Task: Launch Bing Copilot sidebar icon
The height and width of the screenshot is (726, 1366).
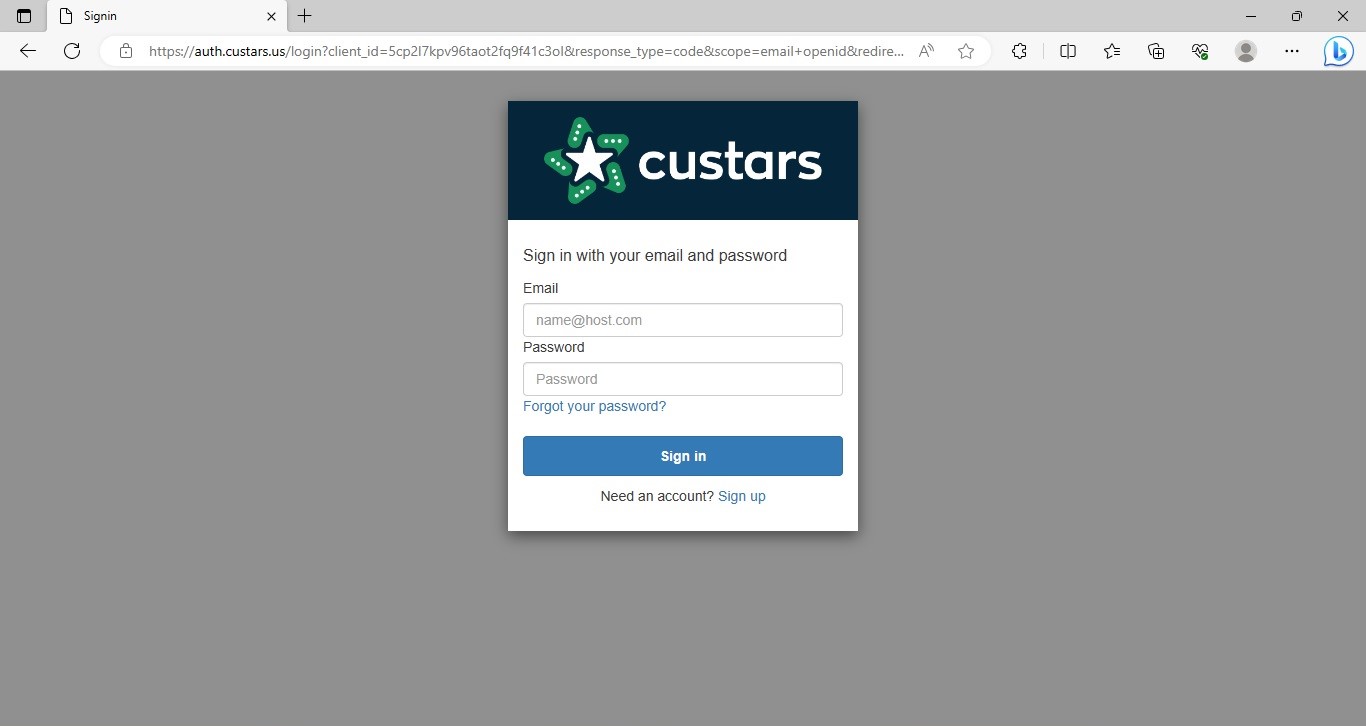Action: pos(1338,51)
